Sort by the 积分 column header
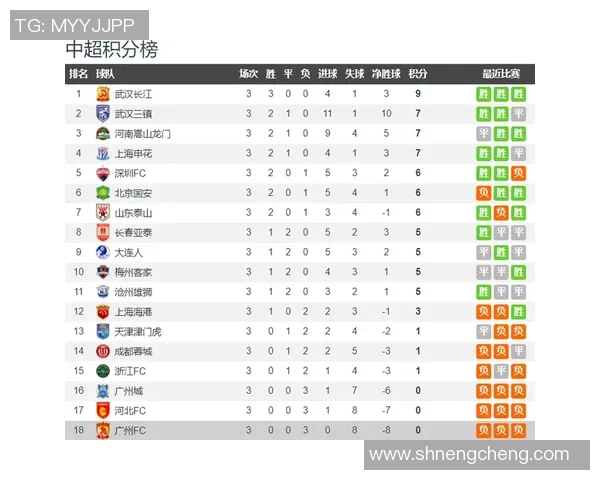Screen dimensions: 600x480 coord(418,74)
